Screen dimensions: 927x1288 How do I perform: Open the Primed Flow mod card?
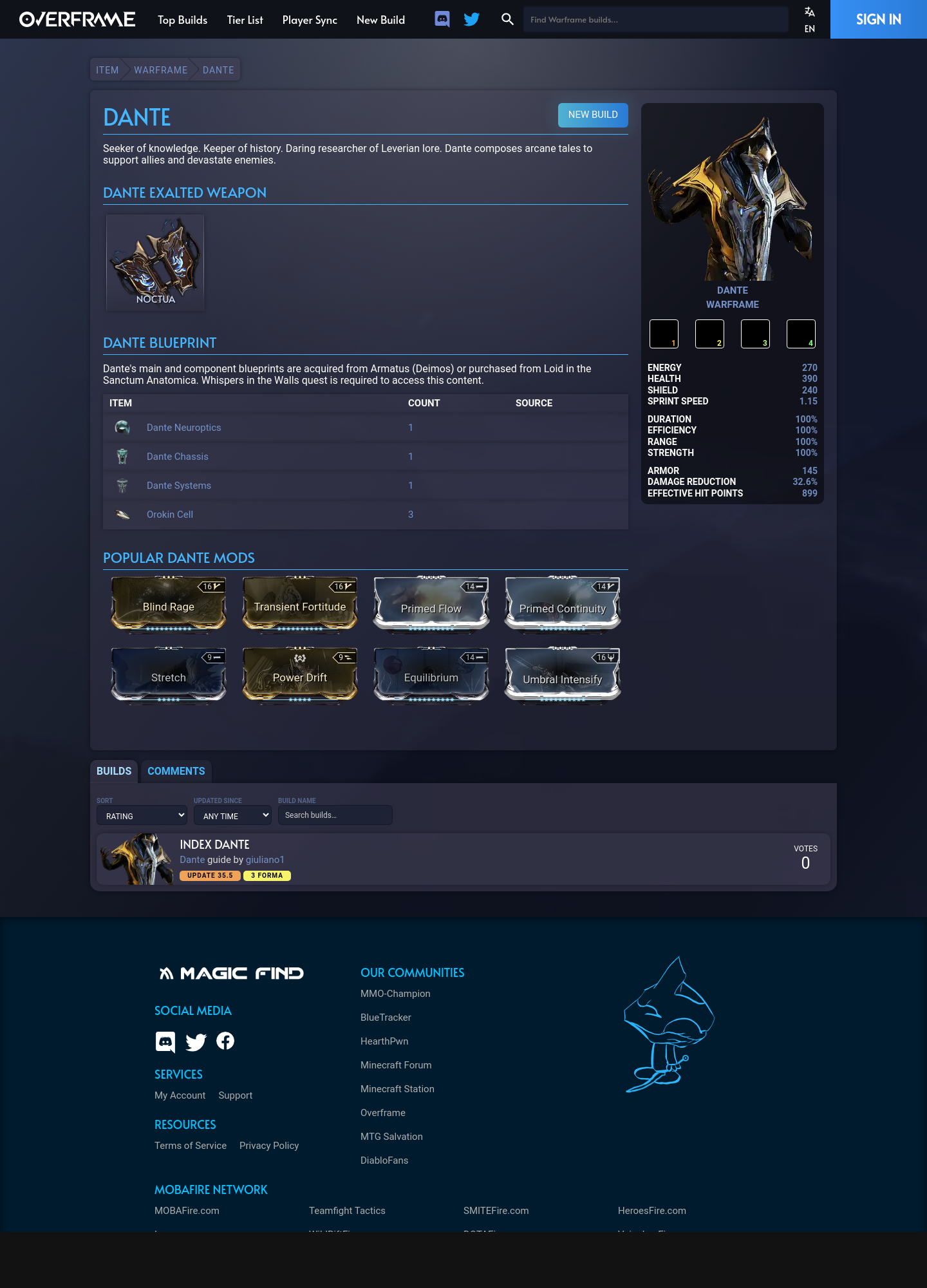click(431, 604)
